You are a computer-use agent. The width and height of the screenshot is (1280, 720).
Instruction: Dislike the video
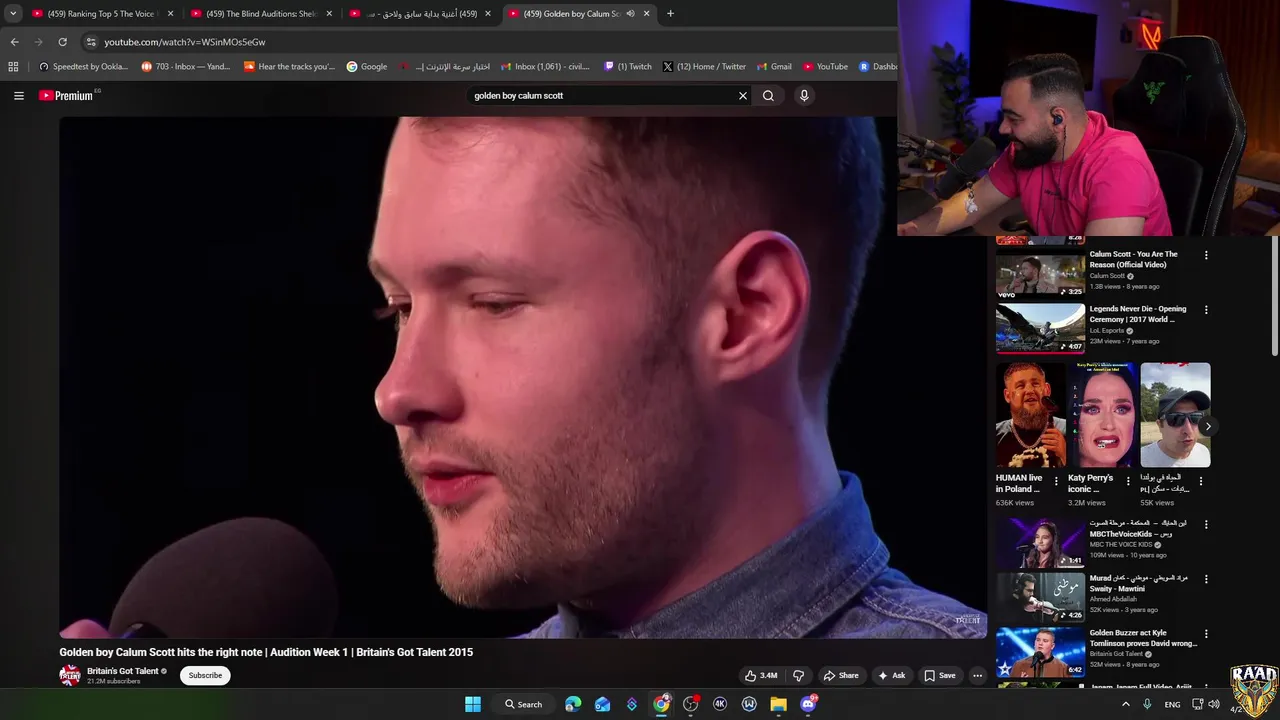tap(798, 676)
